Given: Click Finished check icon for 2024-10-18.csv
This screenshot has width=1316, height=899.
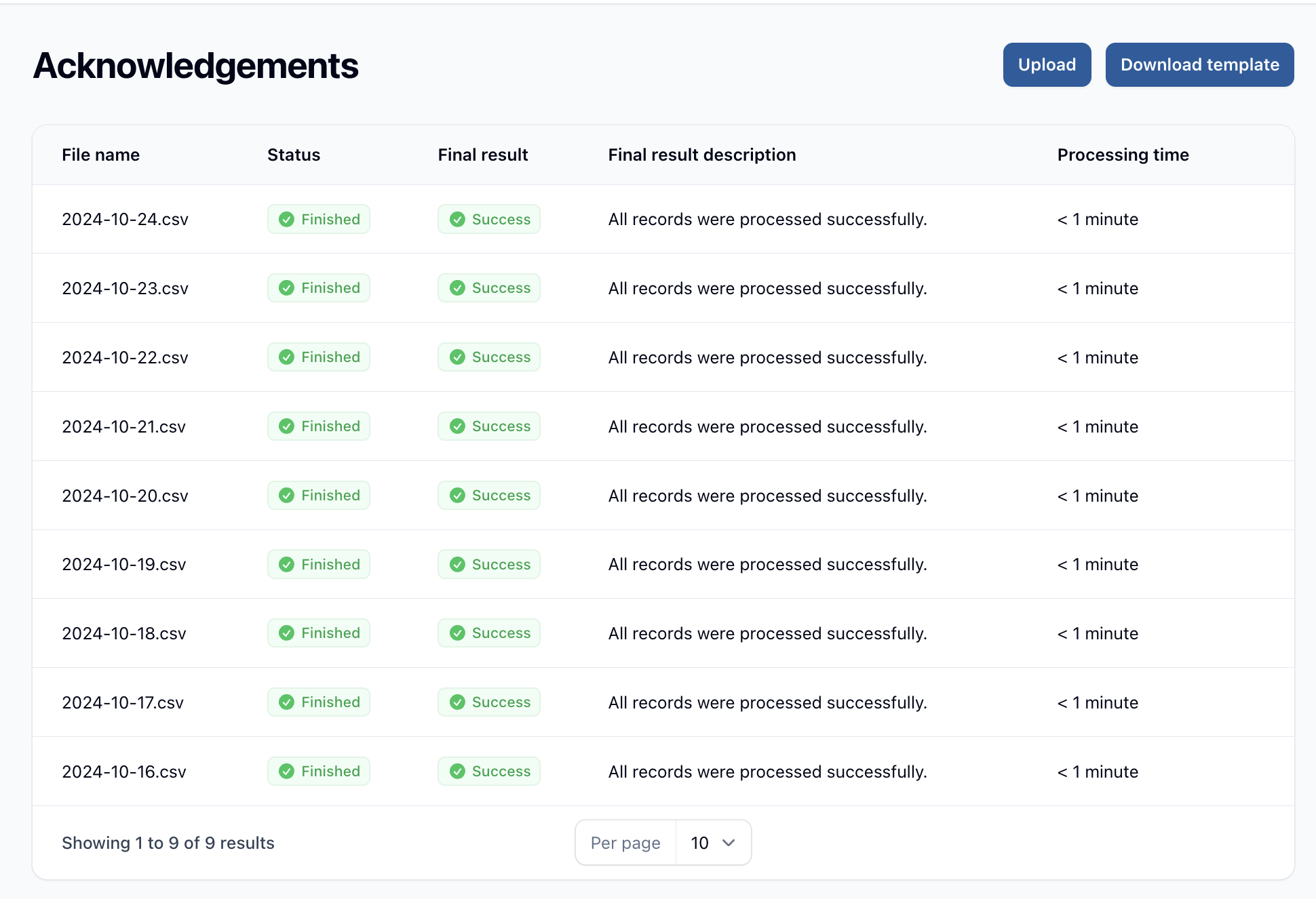Looking at the screenshot, I should 287,633.
